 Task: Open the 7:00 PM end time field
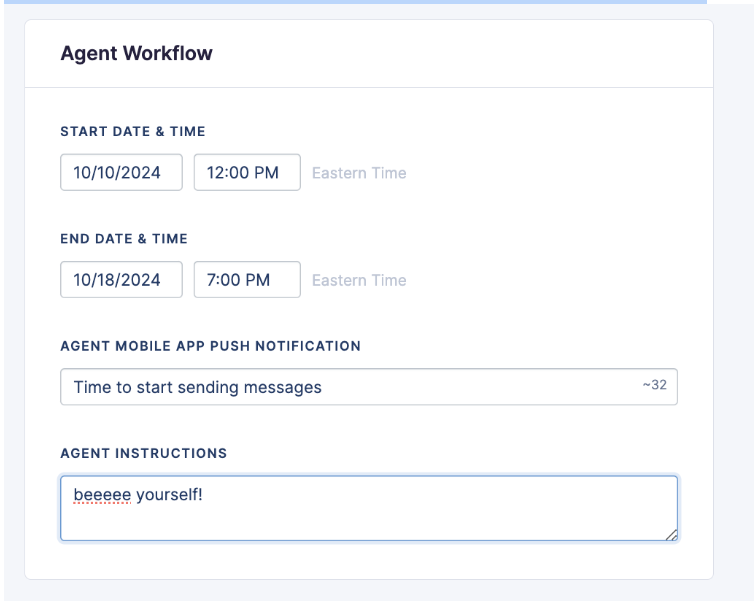(x=247, y=279)
